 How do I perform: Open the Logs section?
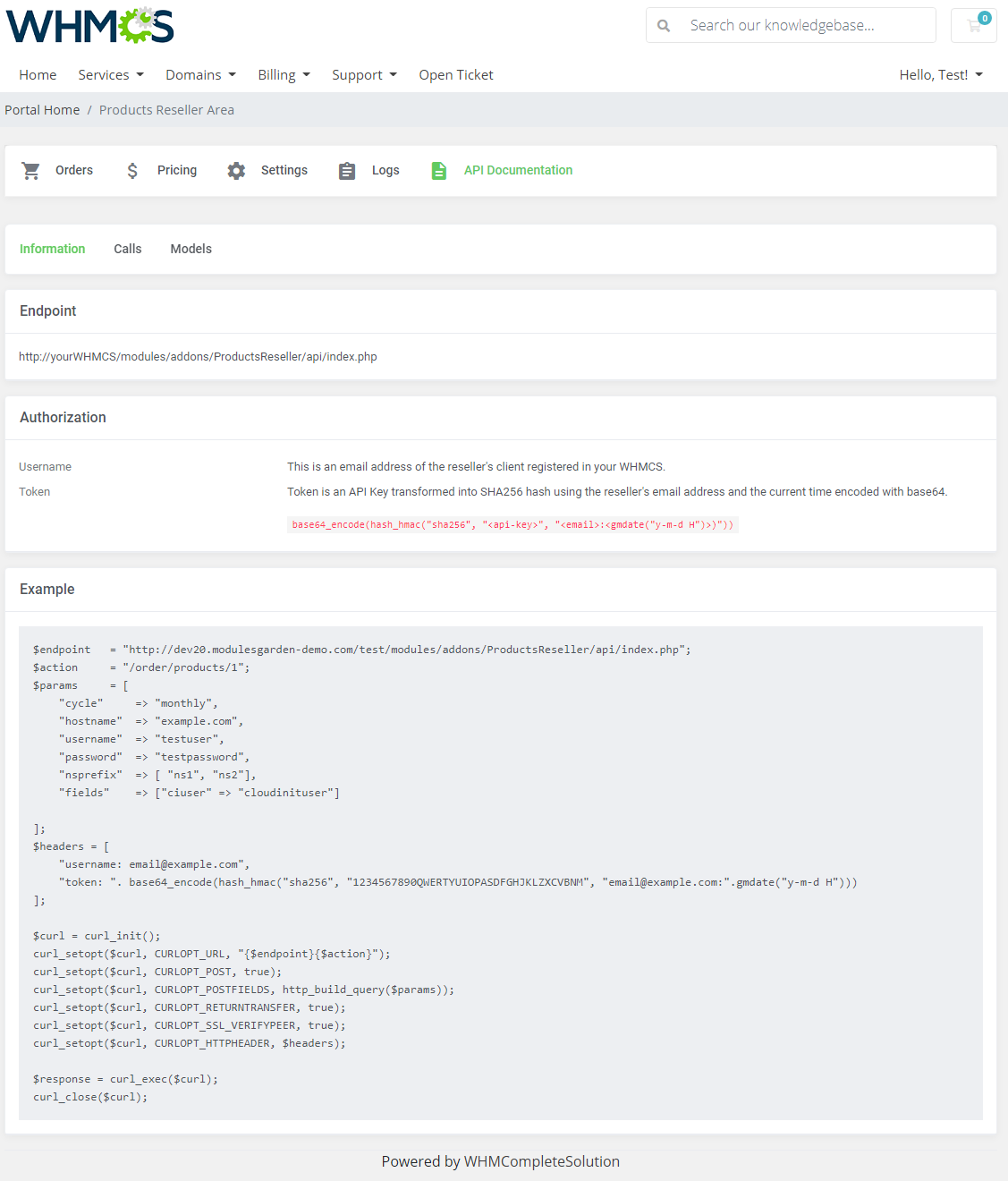point(385,170)
